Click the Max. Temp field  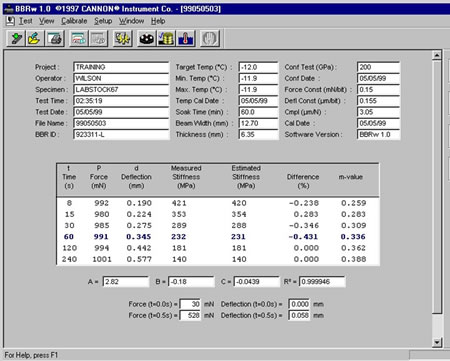258,89
